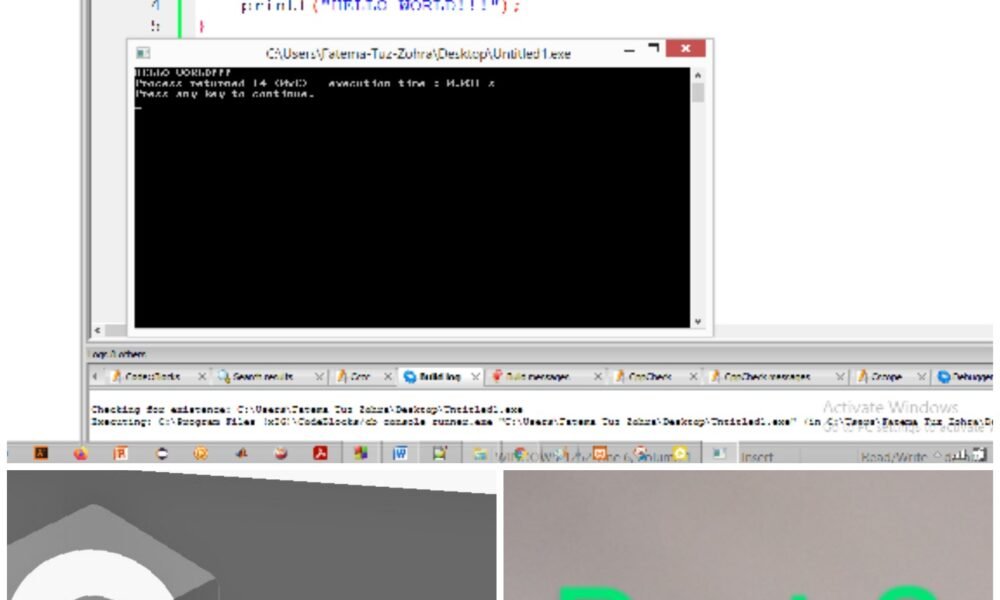Click the Build messages flag icon
The height and width of the screenshot is (600, 1000).
497,376
